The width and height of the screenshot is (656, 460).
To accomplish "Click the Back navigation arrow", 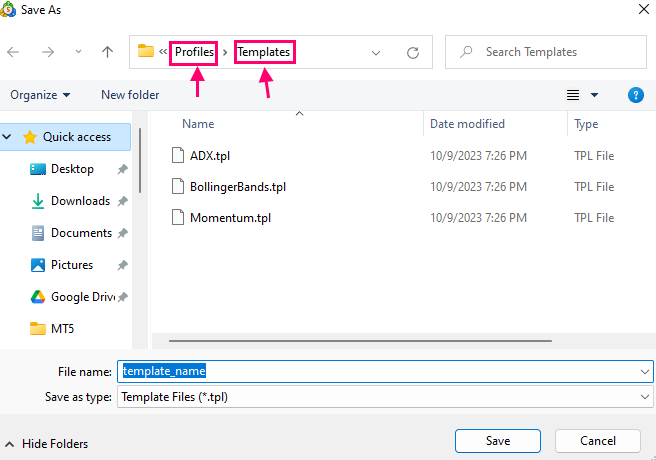I will (x=16, y=52).
